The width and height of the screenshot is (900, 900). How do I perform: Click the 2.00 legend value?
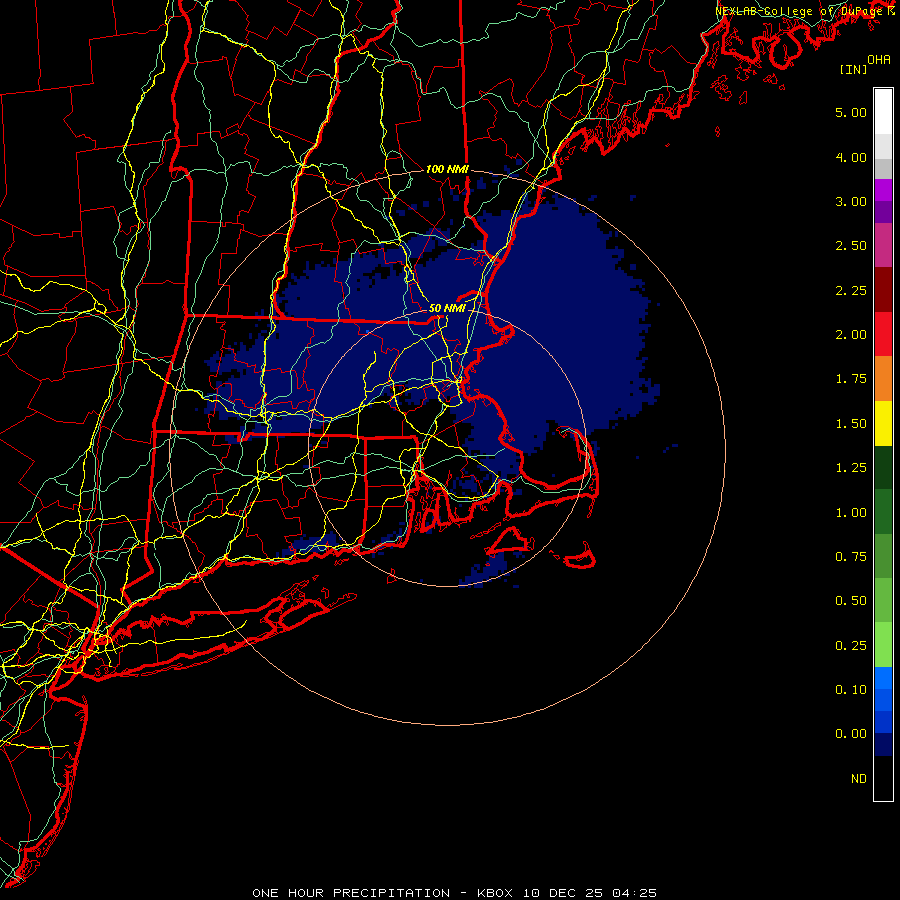pos(851,335)
